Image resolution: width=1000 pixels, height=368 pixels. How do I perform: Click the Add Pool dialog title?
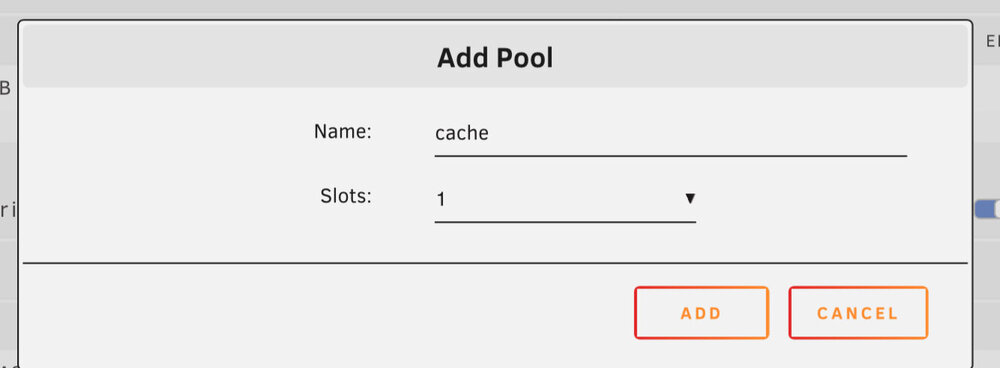pos(495,58)
